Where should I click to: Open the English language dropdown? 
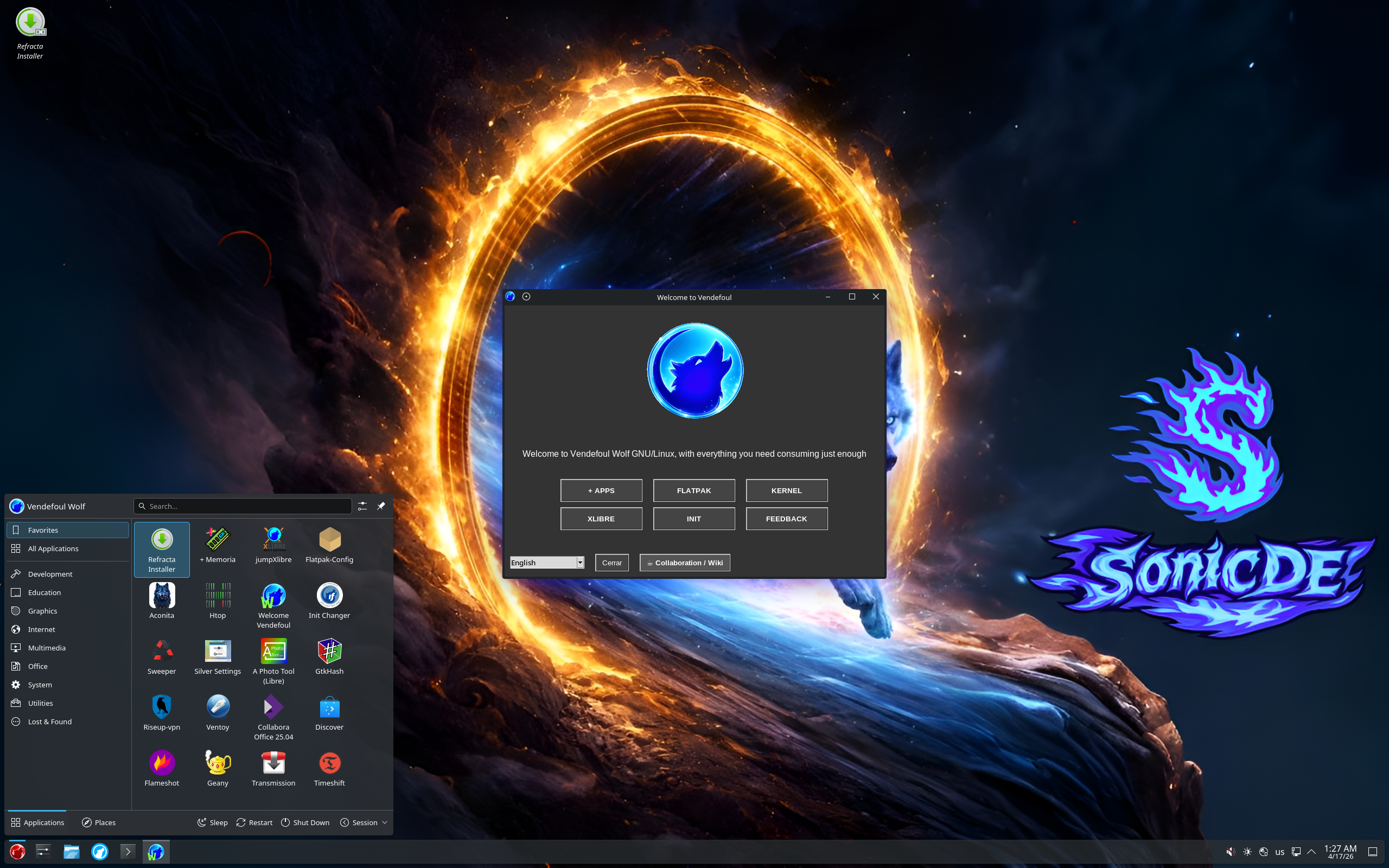tap(547, 563)
